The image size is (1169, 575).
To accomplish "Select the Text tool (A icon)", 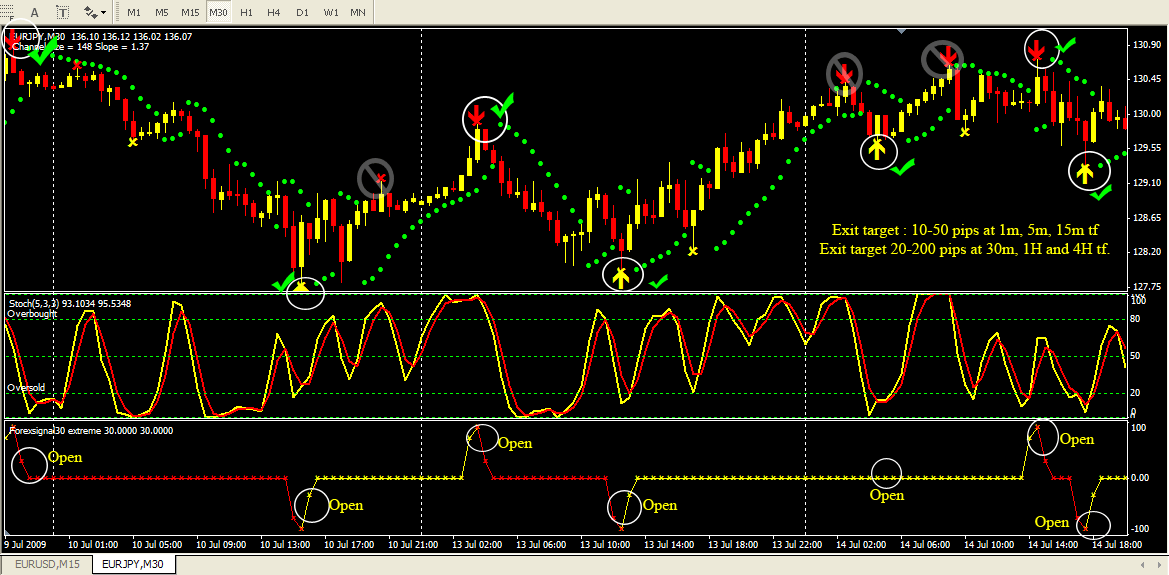I will point(34,12).
